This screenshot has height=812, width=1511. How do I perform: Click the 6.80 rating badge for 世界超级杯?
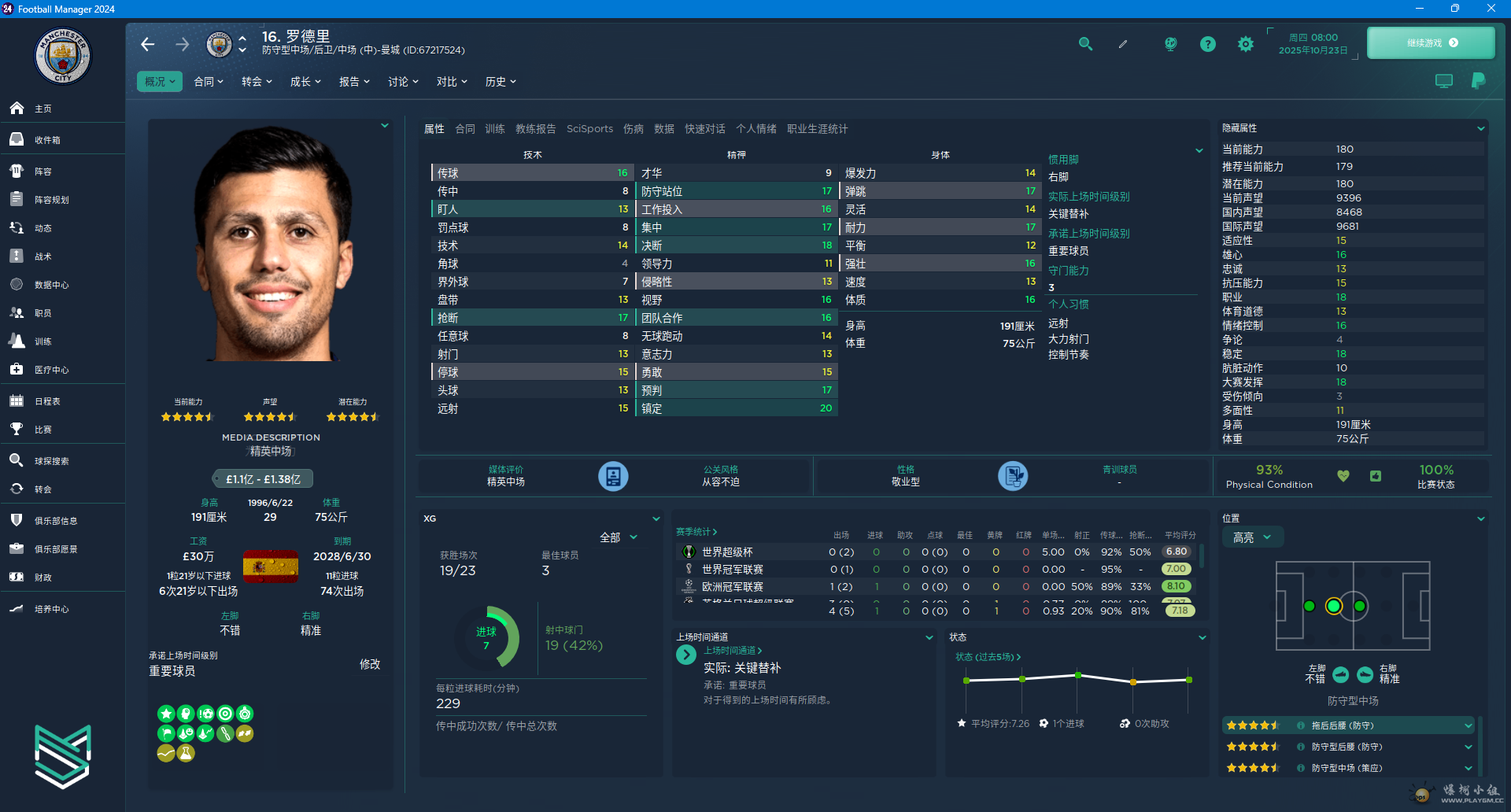1177,552
